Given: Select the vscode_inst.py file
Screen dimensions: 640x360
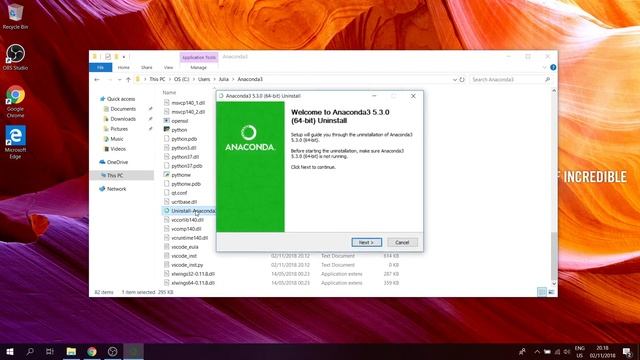Looking at the screenshot, I should click(187, 265).
